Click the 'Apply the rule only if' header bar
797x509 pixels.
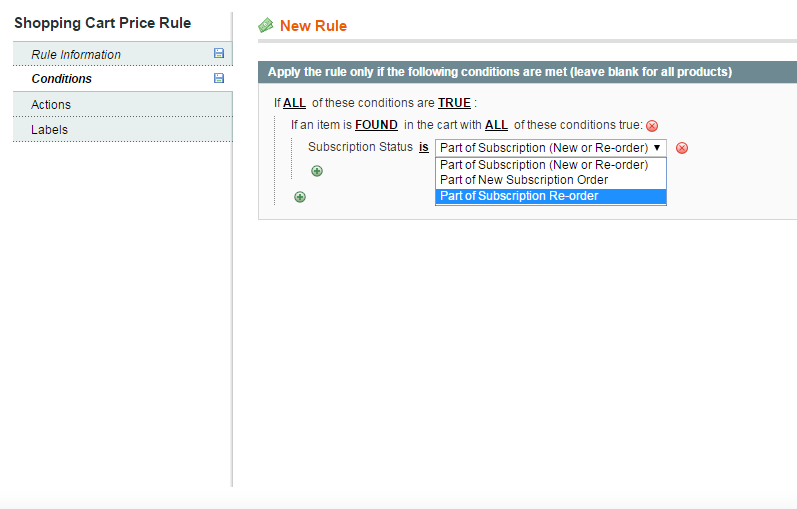tap(528, 72)
